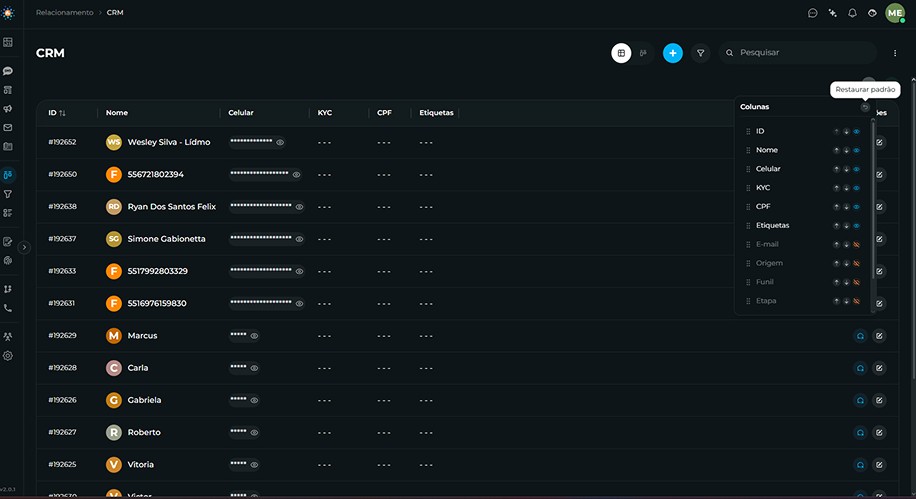Expand the left sidebar with the chevron
The height and width of the screenshot is (499, 916).
(x=24, y=247)
